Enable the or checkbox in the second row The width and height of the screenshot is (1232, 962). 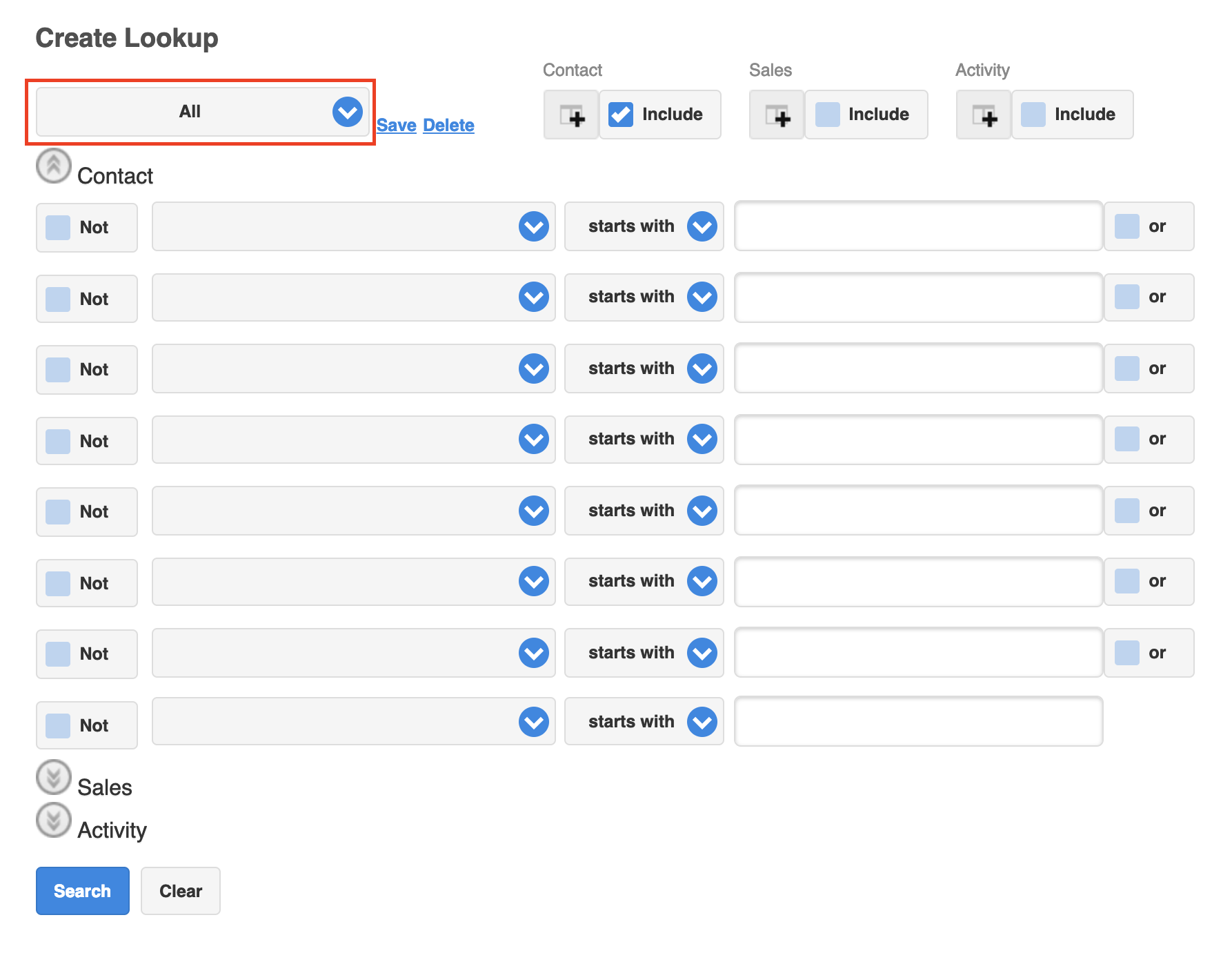click(1127, 297)
